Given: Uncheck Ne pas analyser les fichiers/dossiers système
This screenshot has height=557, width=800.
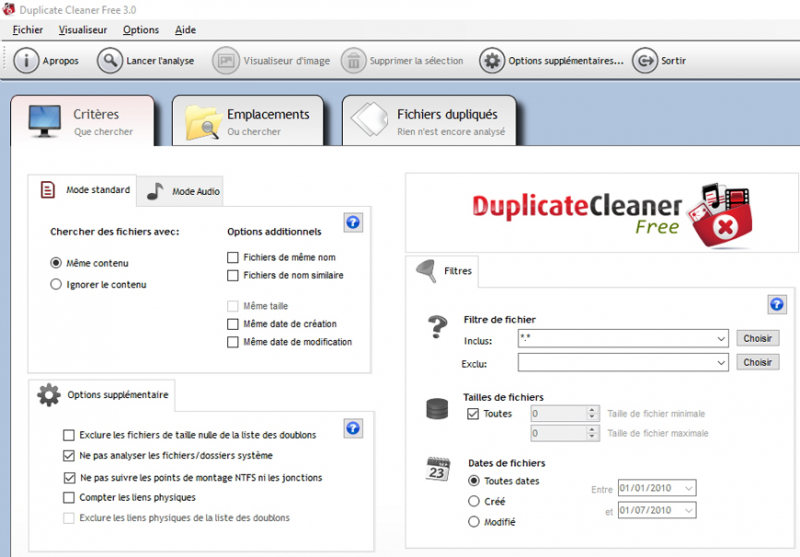Looking at the screenshot, I should [68, 455].
